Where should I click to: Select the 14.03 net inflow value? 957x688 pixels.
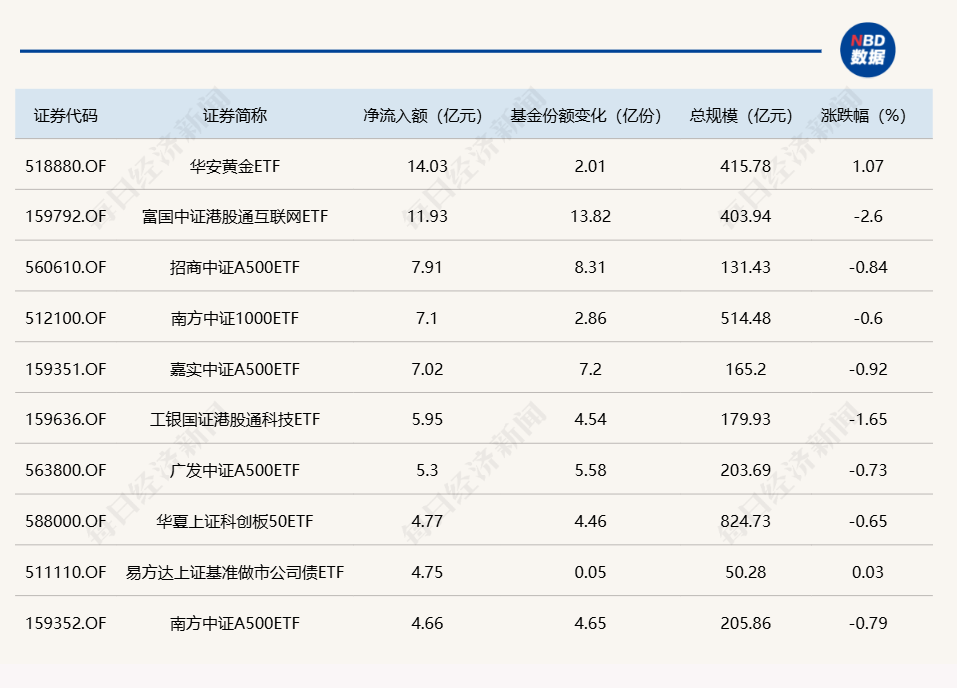click(427, 166)
